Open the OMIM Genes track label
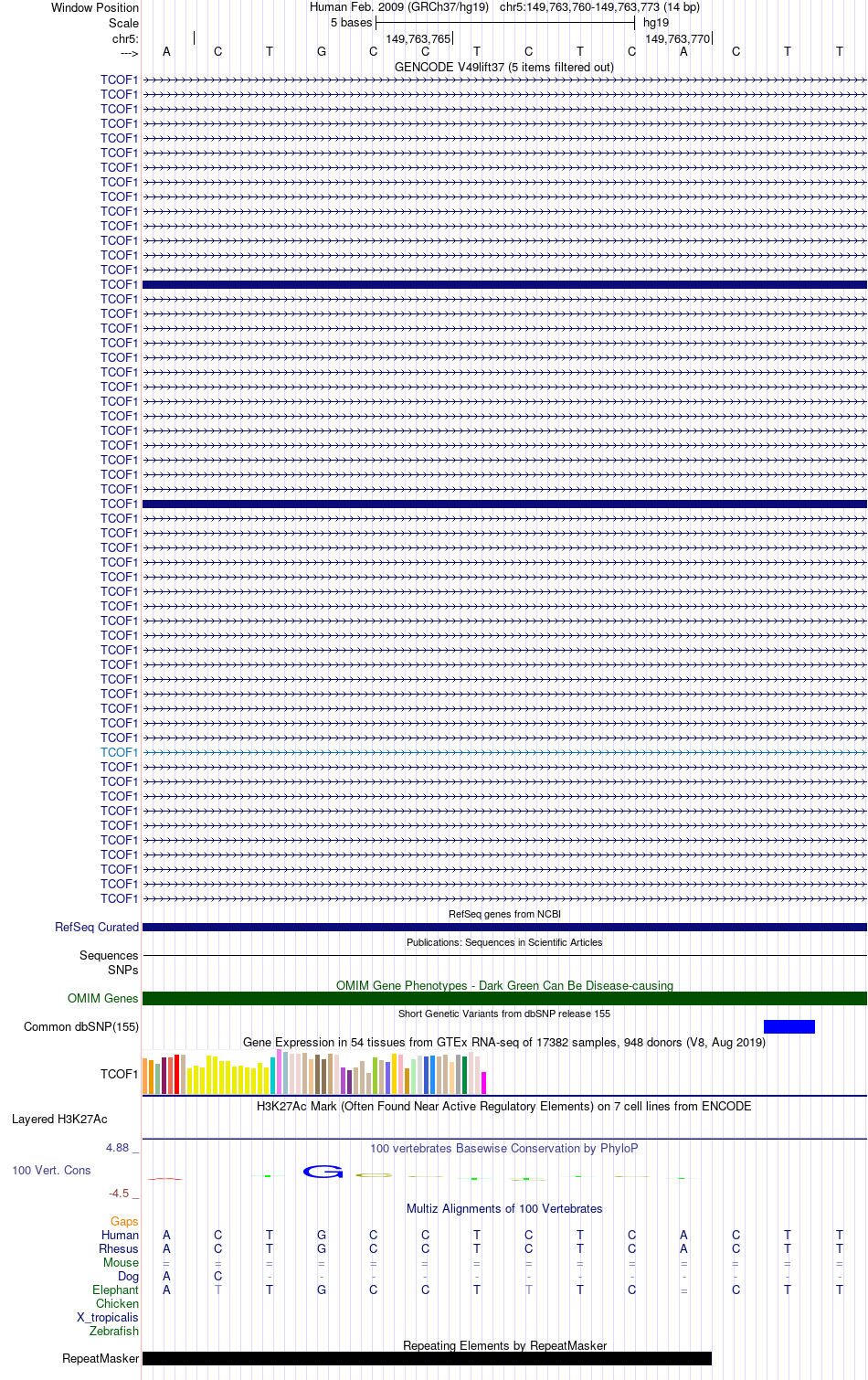This screenshot has height=1380, width=868. (103, 998)
